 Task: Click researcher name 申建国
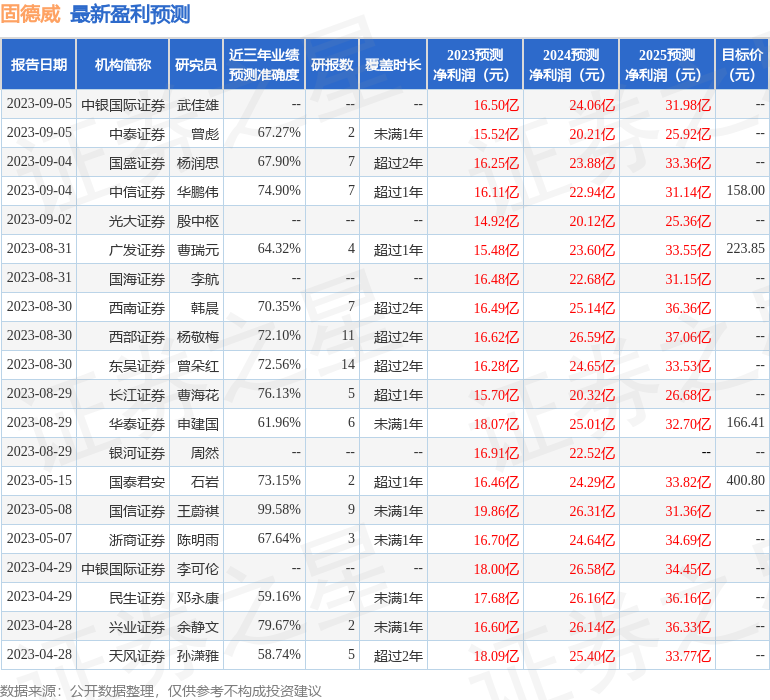tap(198, 424)
